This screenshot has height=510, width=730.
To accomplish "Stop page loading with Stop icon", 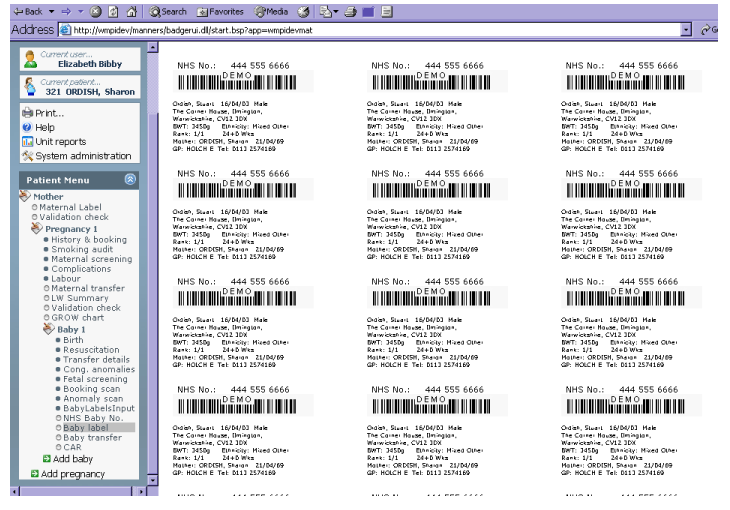I will tap(95, 12).
